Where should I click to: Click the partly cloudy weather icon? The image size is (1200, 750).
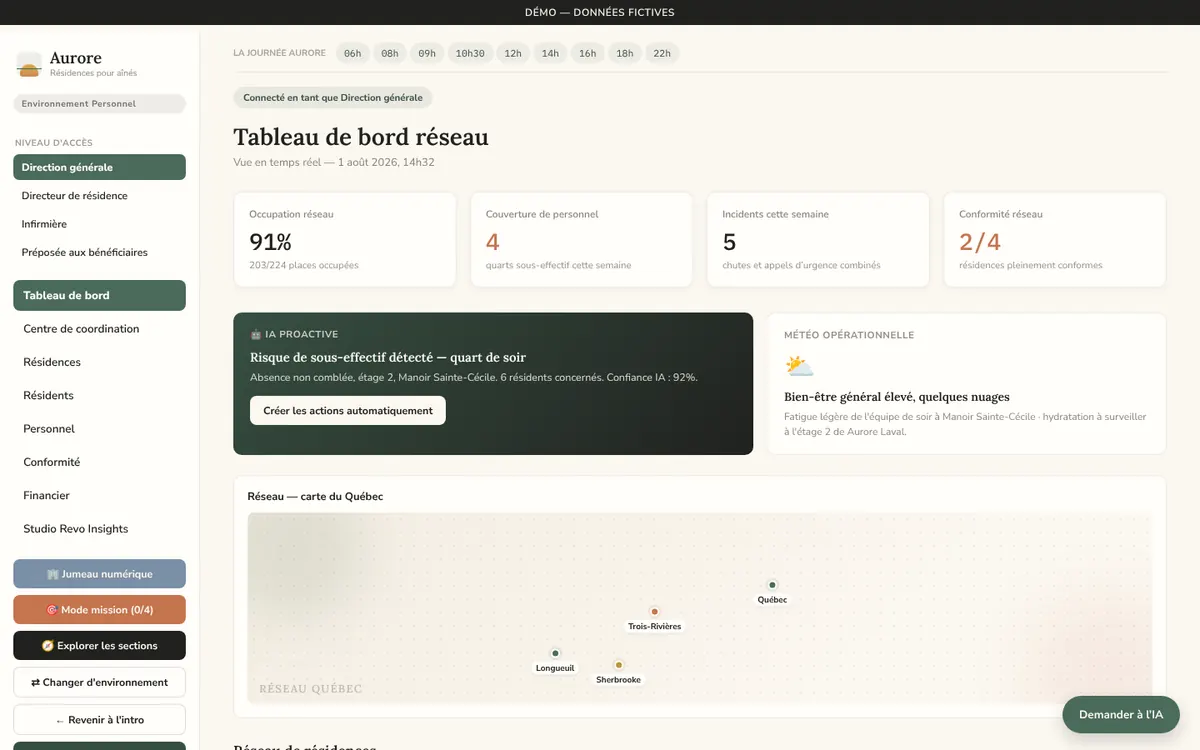coord(799,366)
